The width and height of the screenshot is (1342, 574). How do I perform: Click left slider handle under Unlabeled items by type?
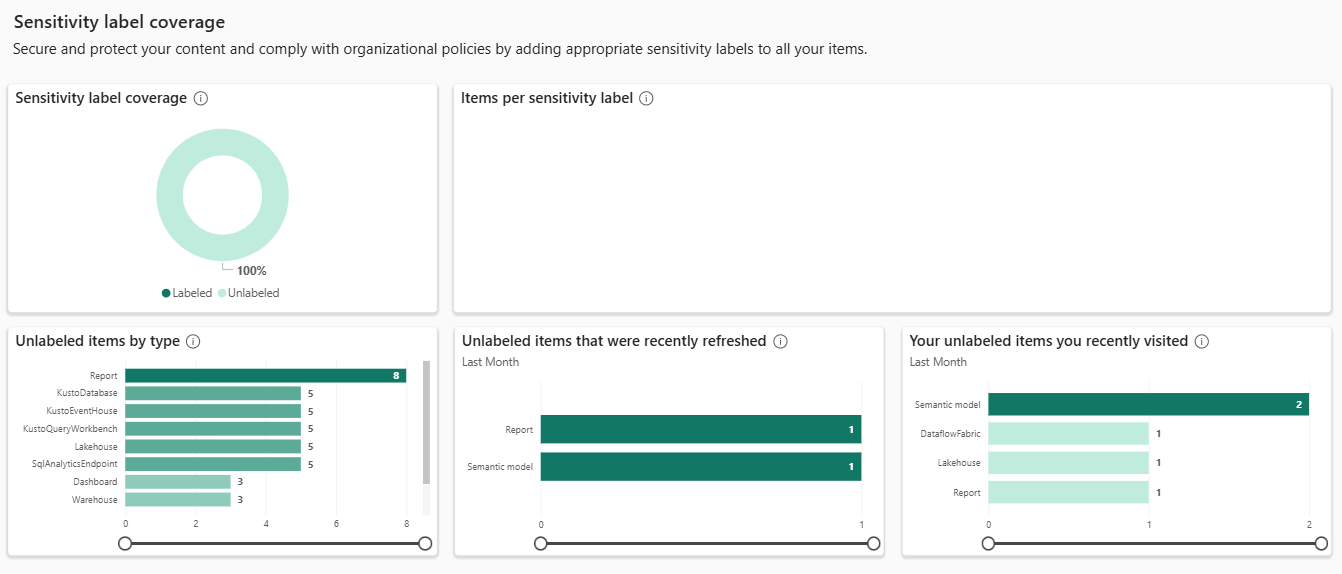(125, 543)
